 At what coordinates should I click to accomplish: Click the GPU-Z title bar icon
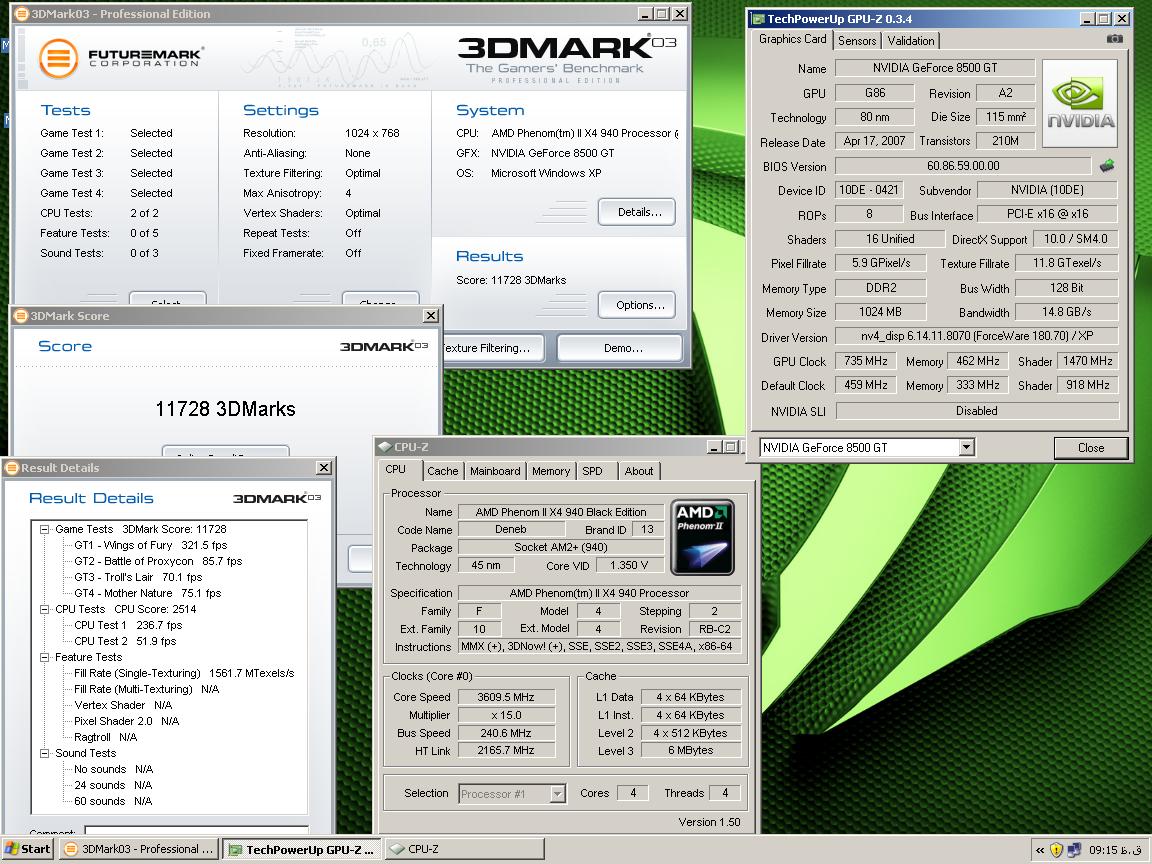pos(757,18)
